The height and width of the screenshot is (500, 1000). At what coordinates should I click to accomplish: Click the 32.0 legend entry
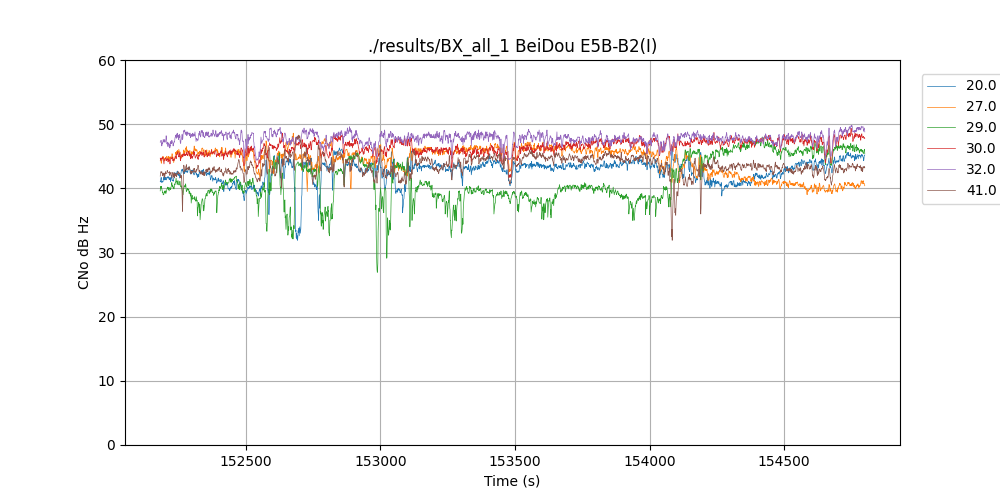tap(980, 169)
